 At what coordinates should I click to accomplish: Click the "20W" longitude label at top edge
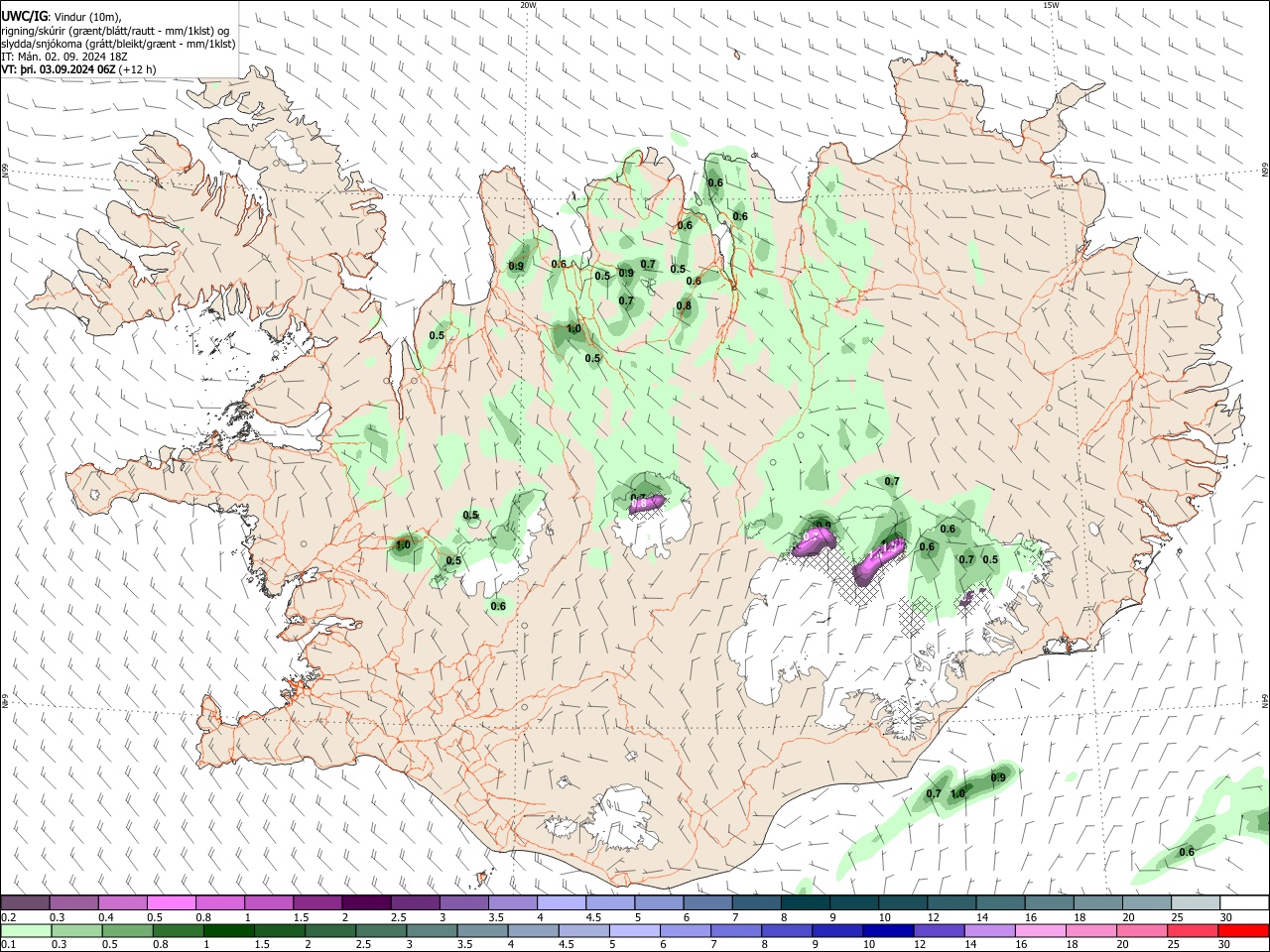pyautogui.click(x=529, y=5)
